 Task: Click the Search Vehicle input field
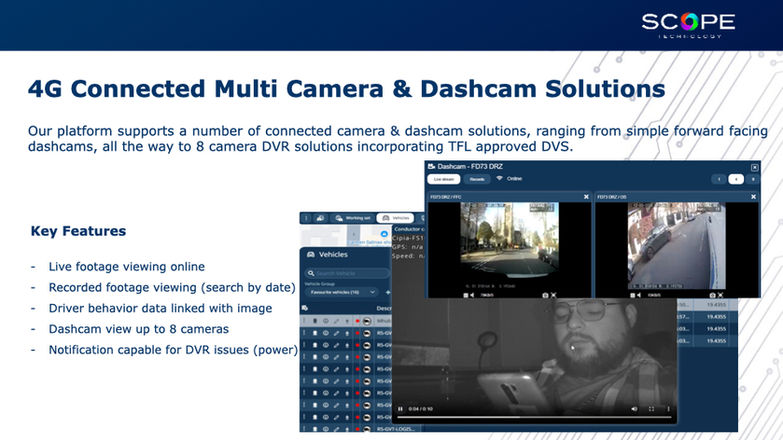348,273
